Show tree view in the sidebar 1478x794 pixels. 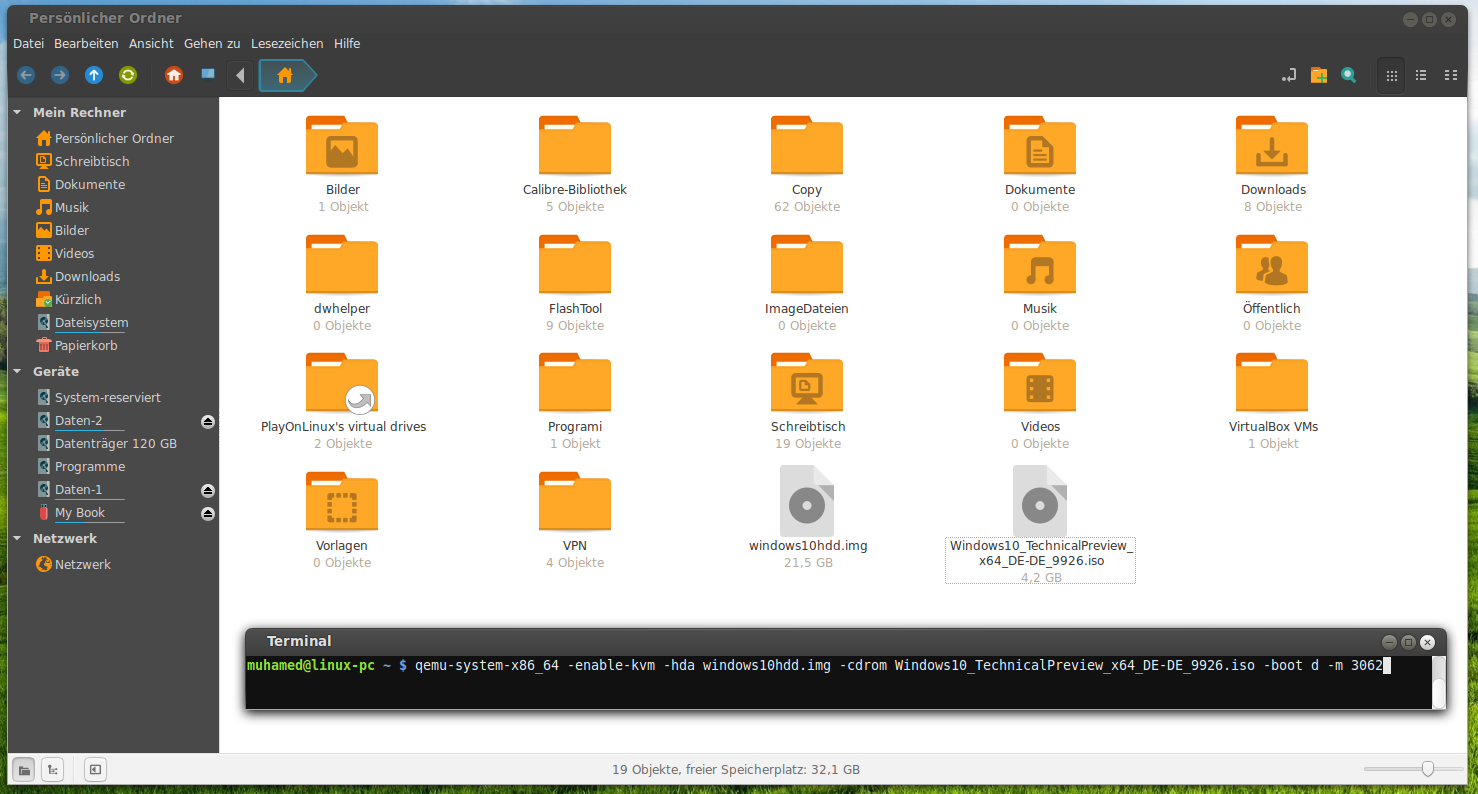pos(53,769)
